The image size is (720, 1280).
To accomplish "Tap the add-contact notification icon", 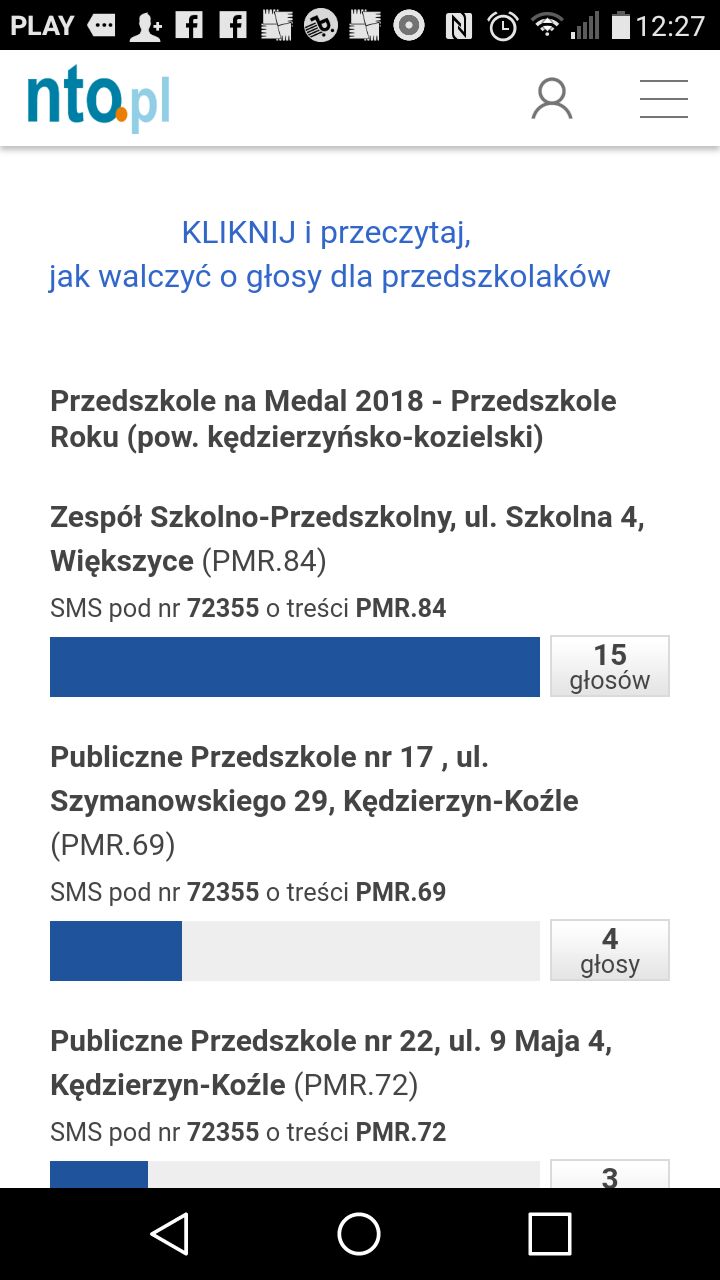I will pos(146,25).
